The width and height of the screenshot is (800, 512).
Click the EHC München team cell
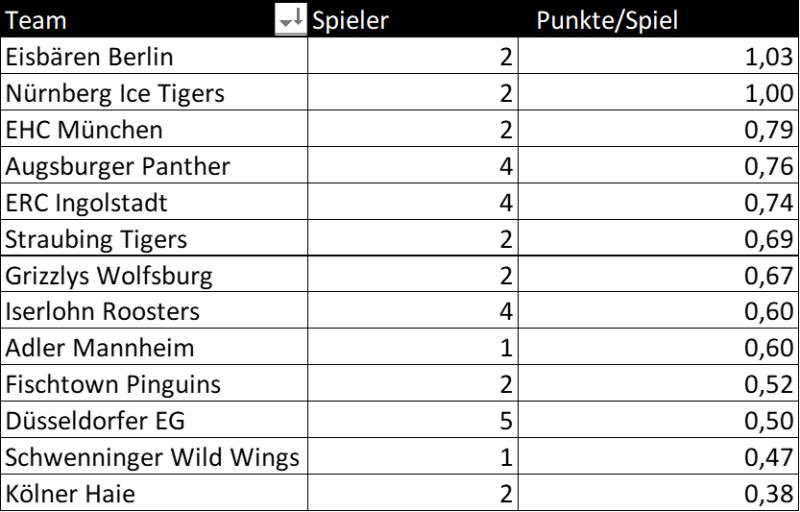(84, 130)
